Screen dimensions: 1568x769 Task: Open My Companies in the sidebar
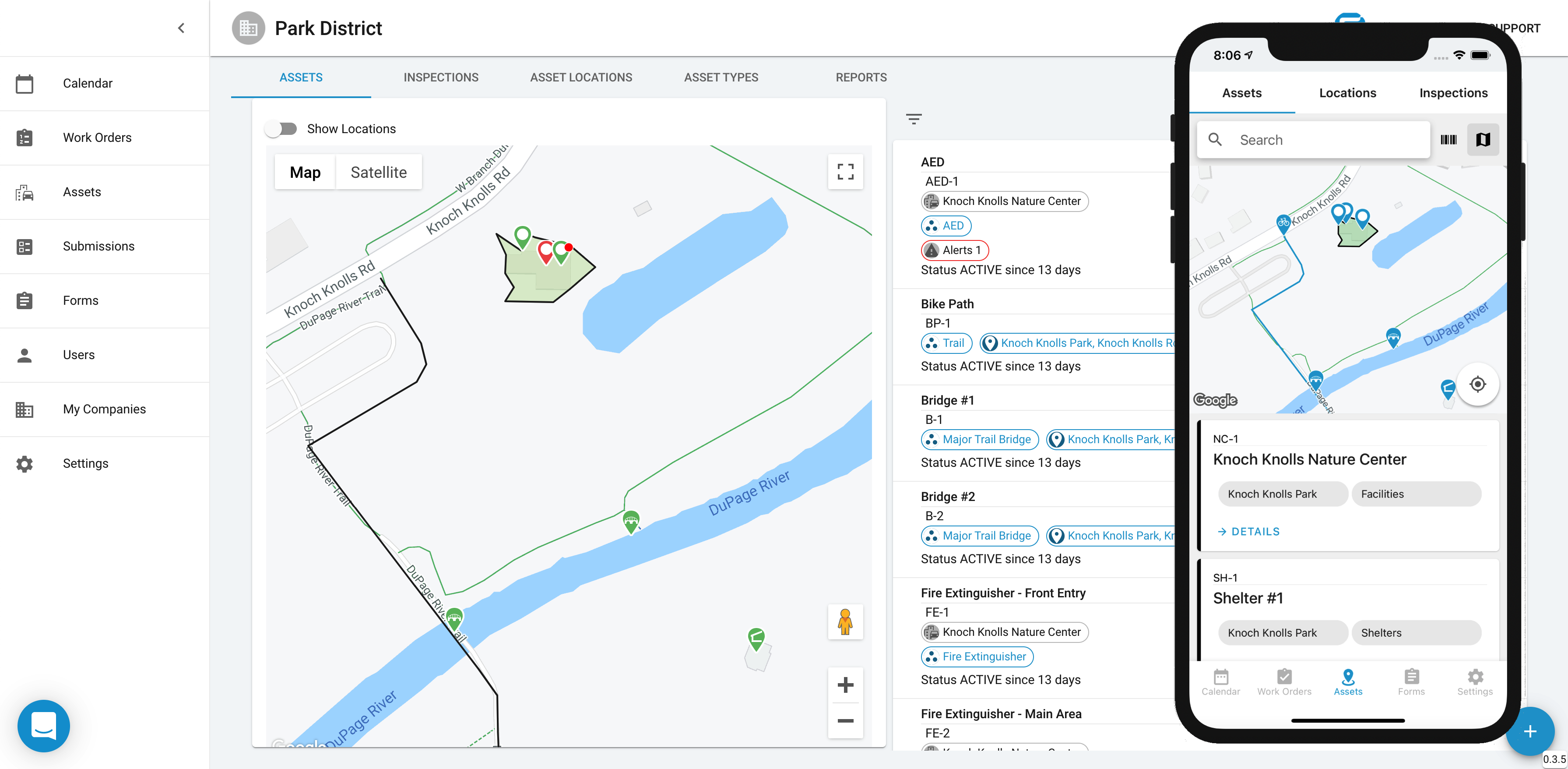[x=105, y=409]
